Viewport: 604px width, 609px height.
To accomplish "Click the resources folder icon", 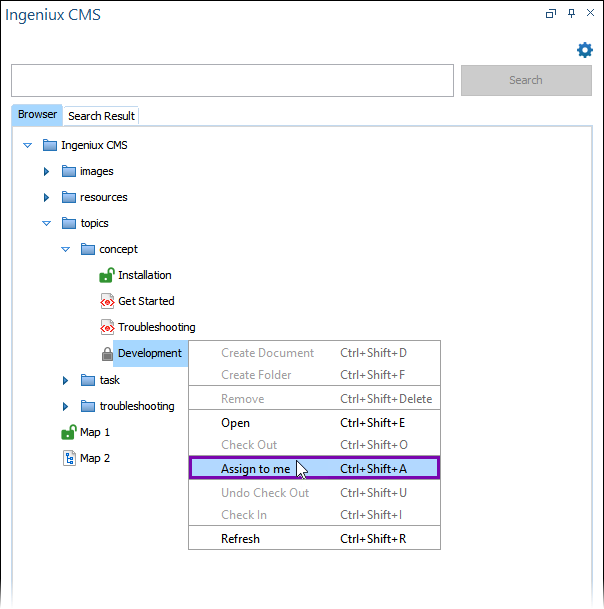I will pyautogui.click(x=69, y=197).
